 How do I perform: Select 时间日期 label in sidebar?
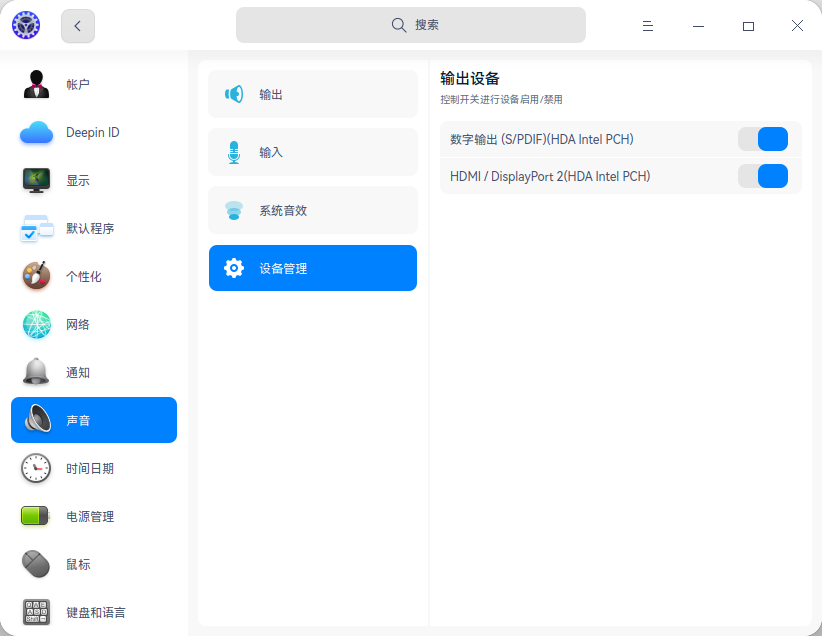(90, 469)
